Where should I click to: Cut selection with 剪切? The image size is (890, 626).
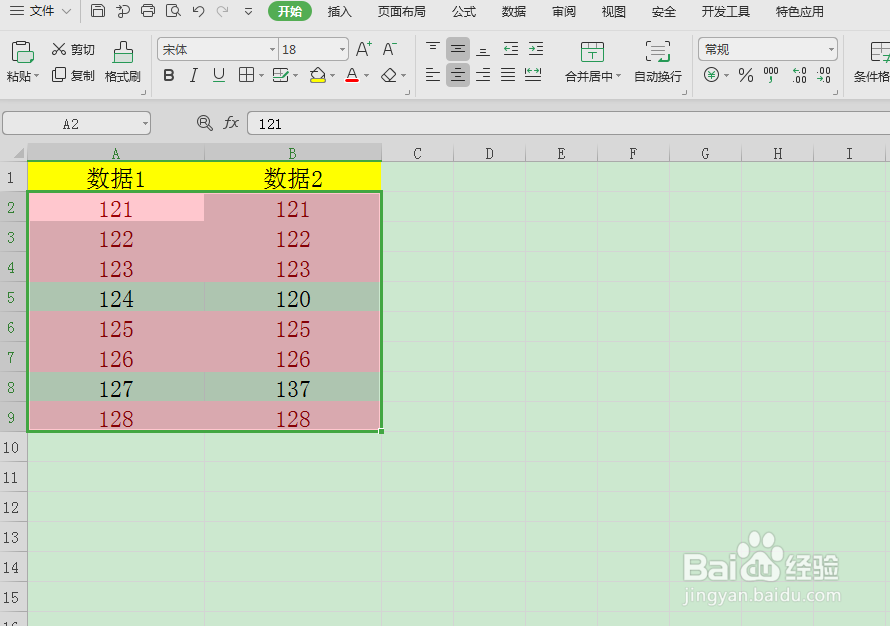tap(73, 50)
